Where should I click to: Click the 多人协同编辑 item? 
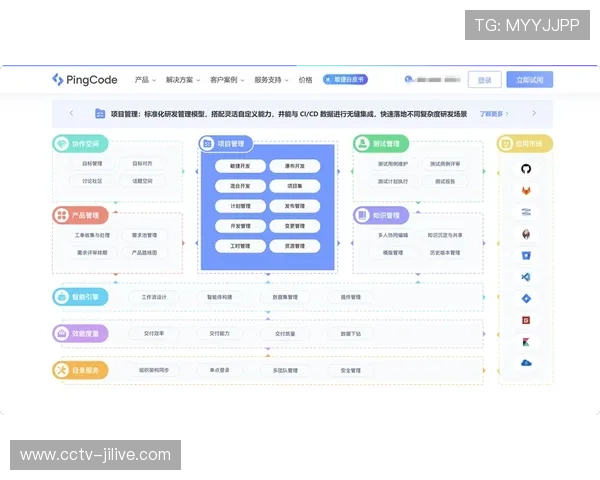[393, 235]
